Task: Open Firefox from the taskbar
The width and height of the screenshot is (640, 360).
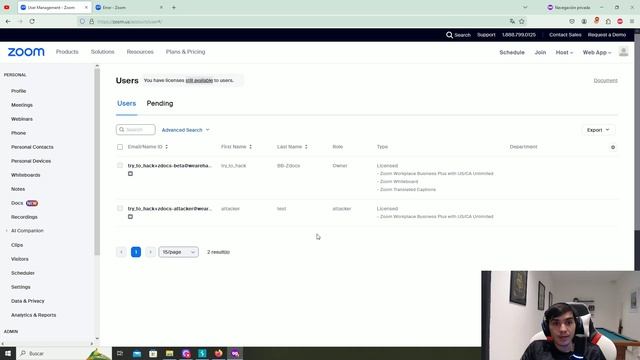Action: click(x=218, y=353)
